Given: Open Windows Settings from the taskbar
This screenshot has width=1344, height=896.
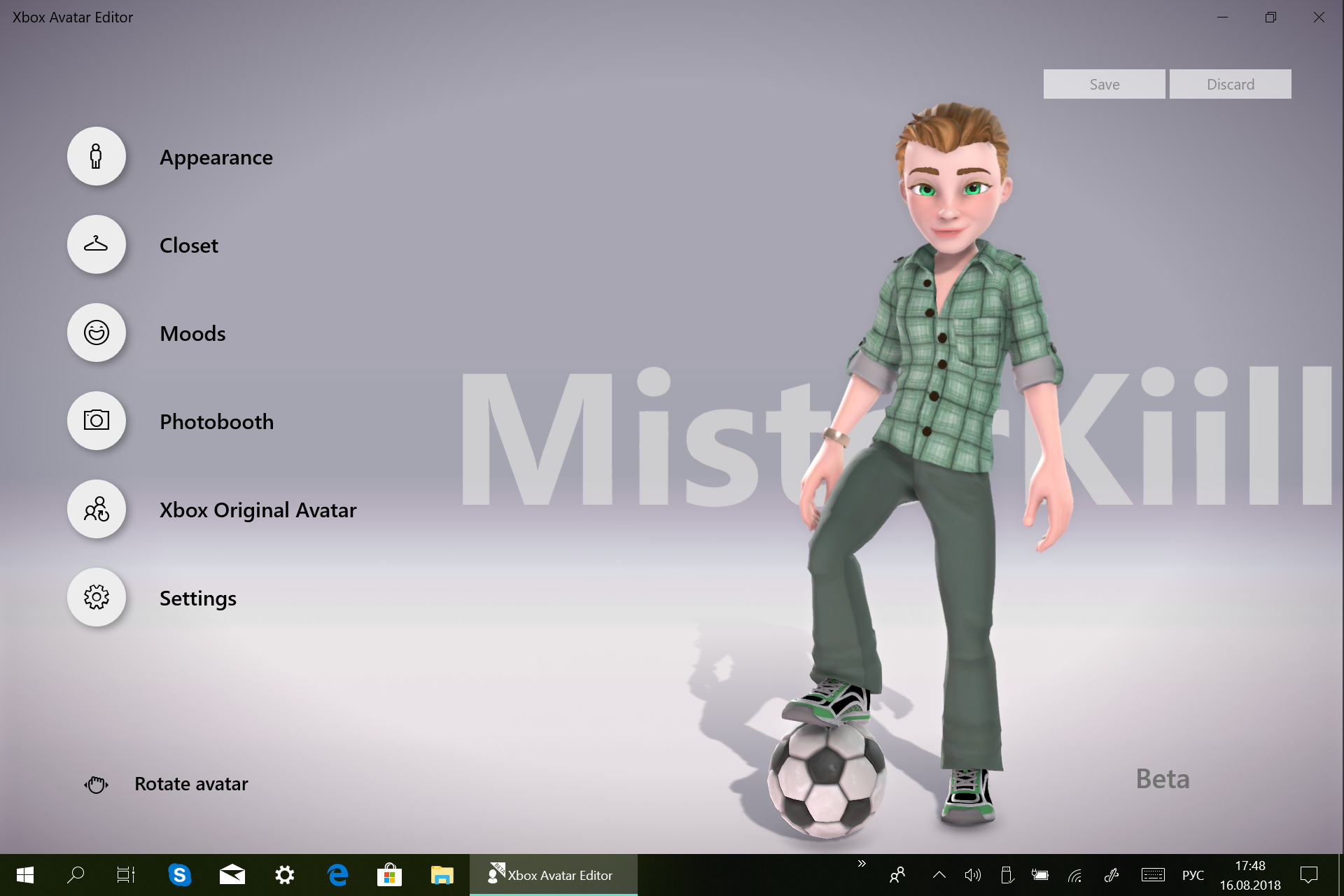Looking at the screenshot, I should tap(285, 875).
